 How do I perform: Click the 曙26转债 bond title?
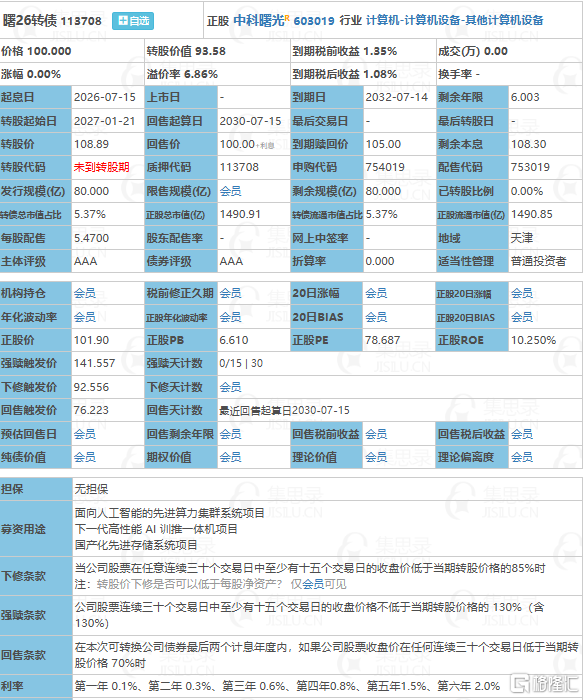pyautogui.click(x=30, y=21)
